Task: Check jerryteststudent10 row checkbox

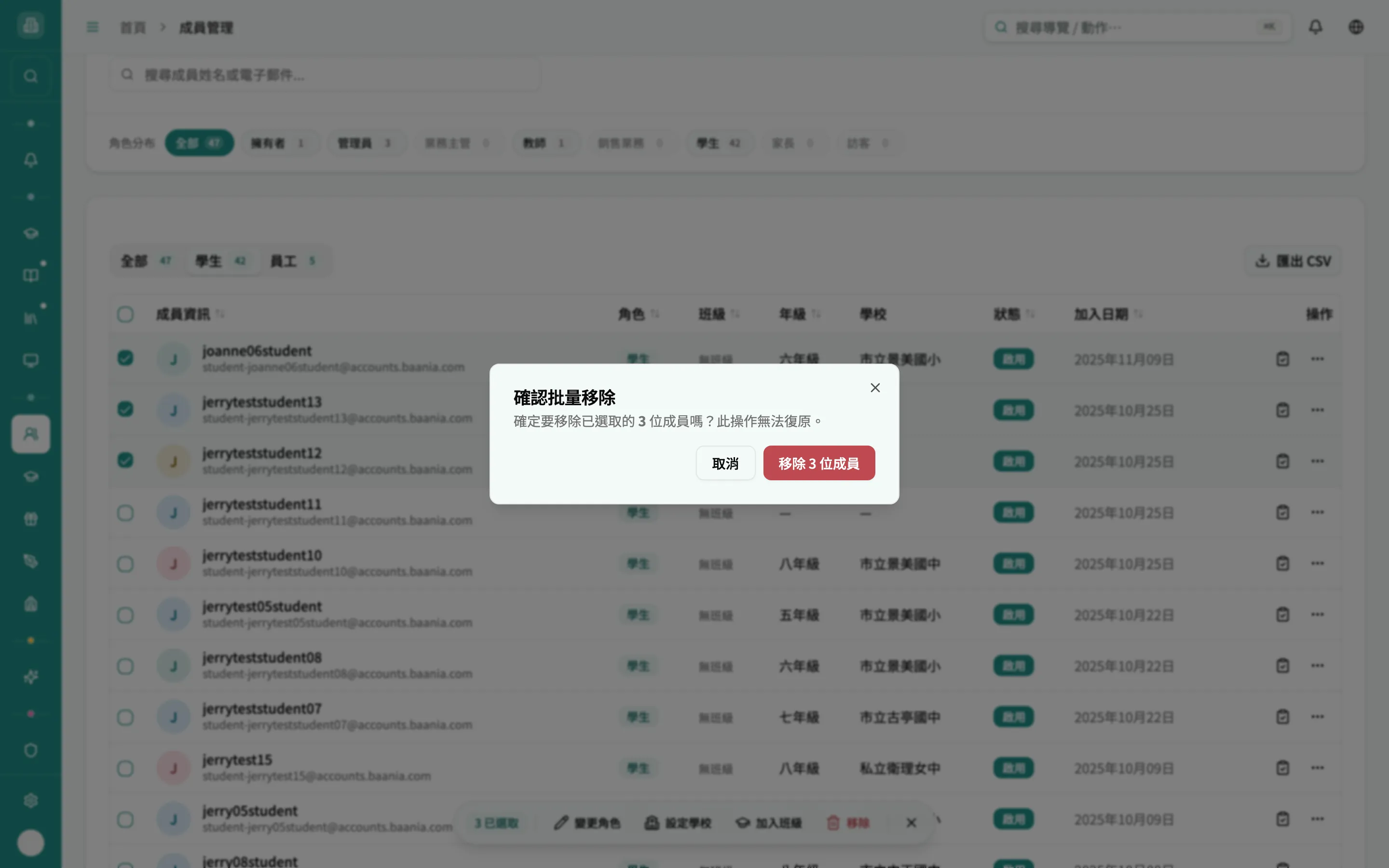Action: coord(125,564)
